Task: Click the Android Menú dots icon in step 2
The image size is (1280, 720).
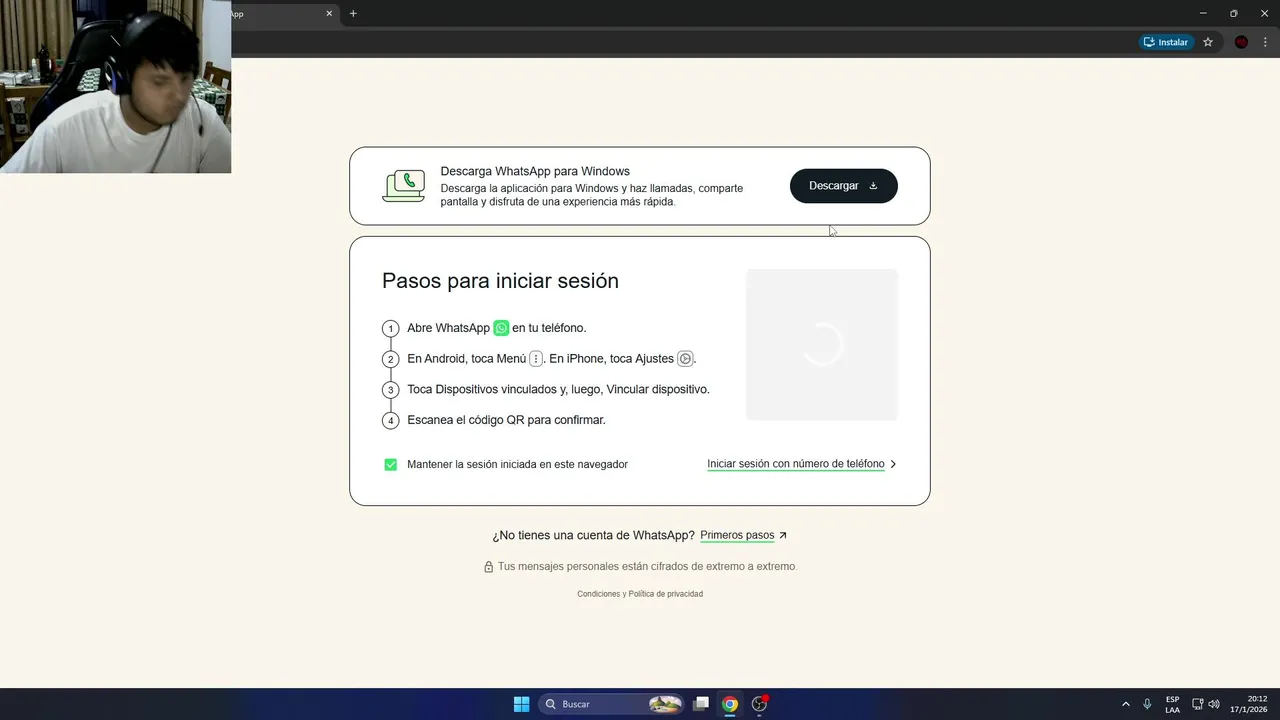Action: (x=536, y=359)
